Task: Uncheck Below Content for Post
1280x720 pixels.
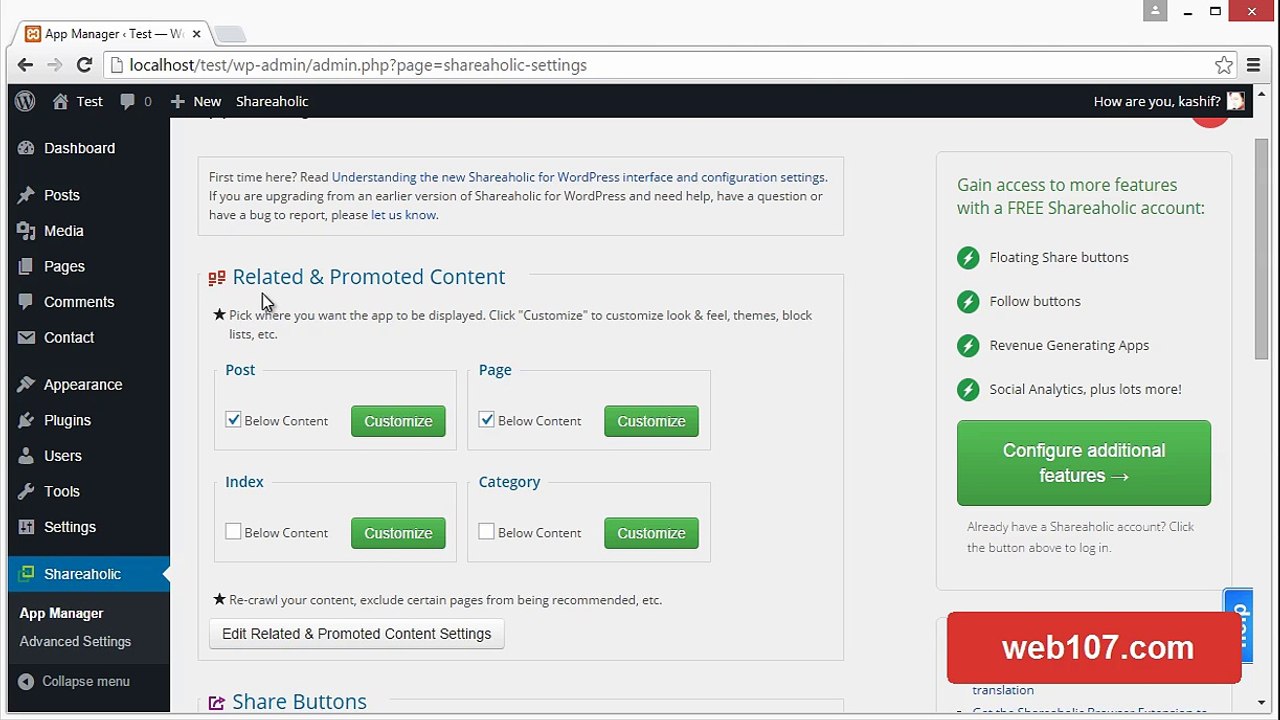Action: point(233,420)
